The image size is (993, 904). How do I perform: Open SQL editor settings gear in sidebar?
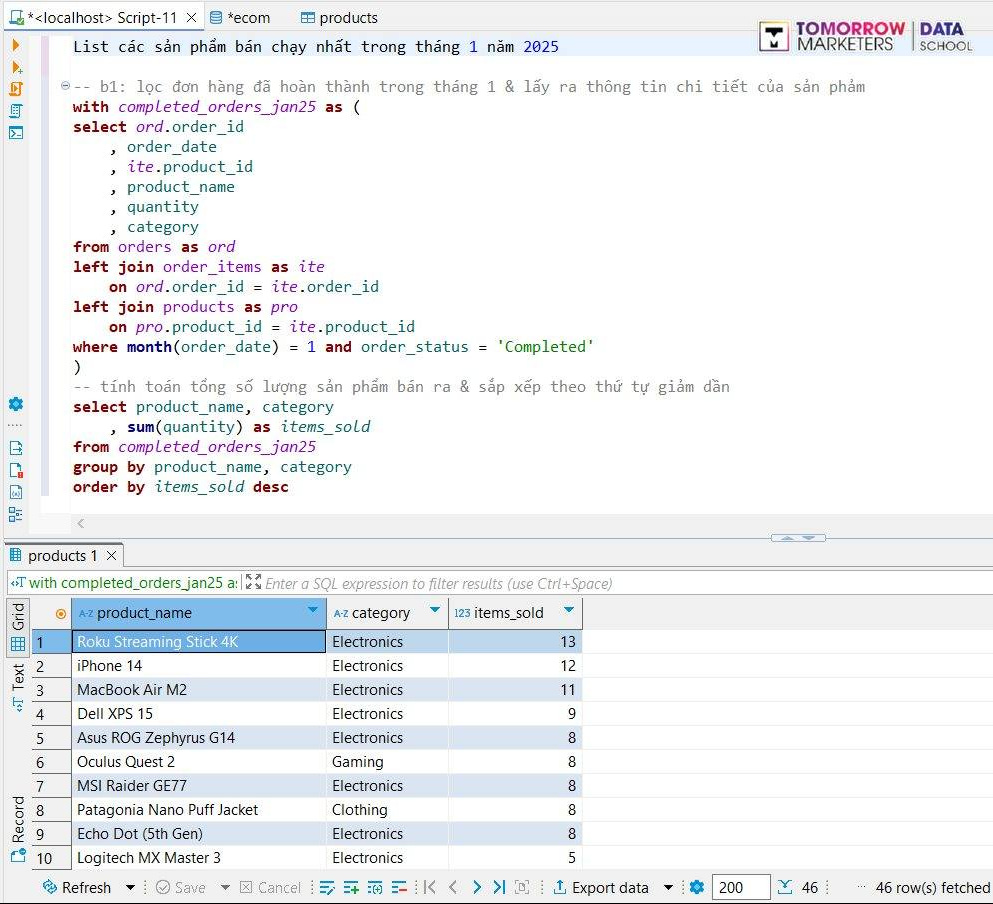[16, 404]
